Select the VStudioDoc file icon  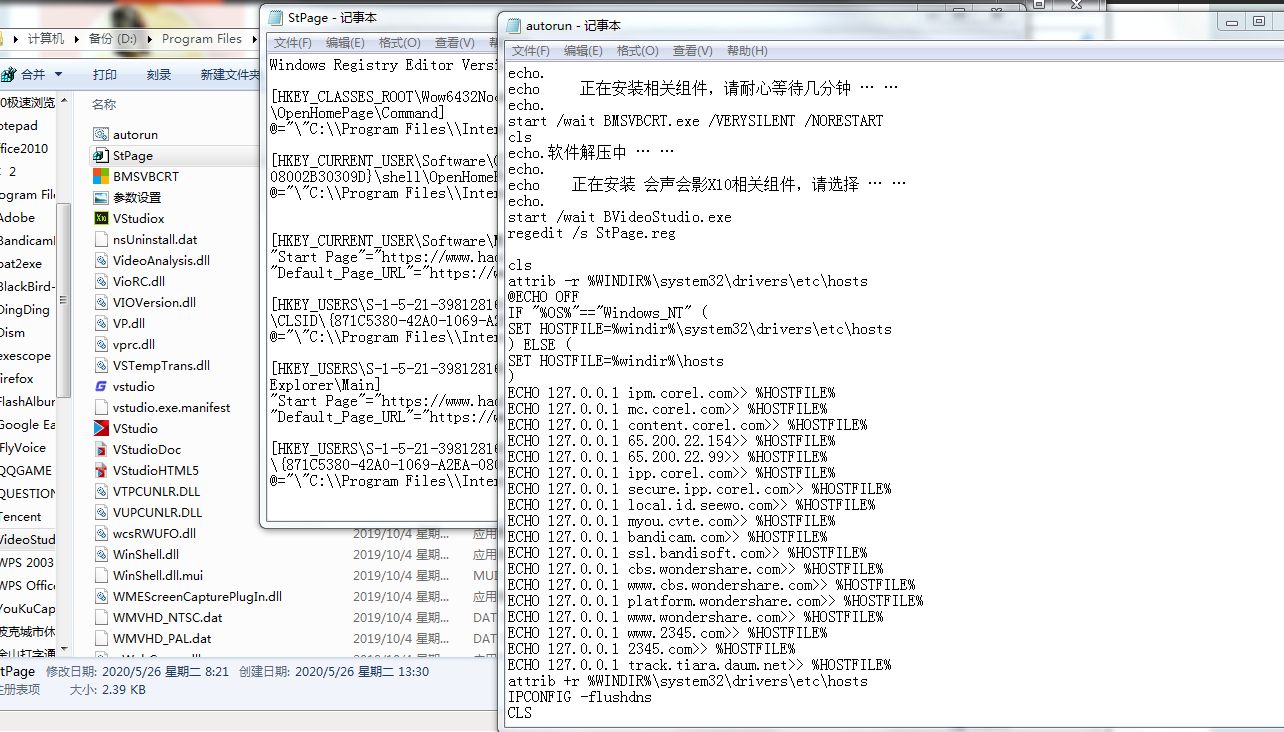(x=101, y=449)
